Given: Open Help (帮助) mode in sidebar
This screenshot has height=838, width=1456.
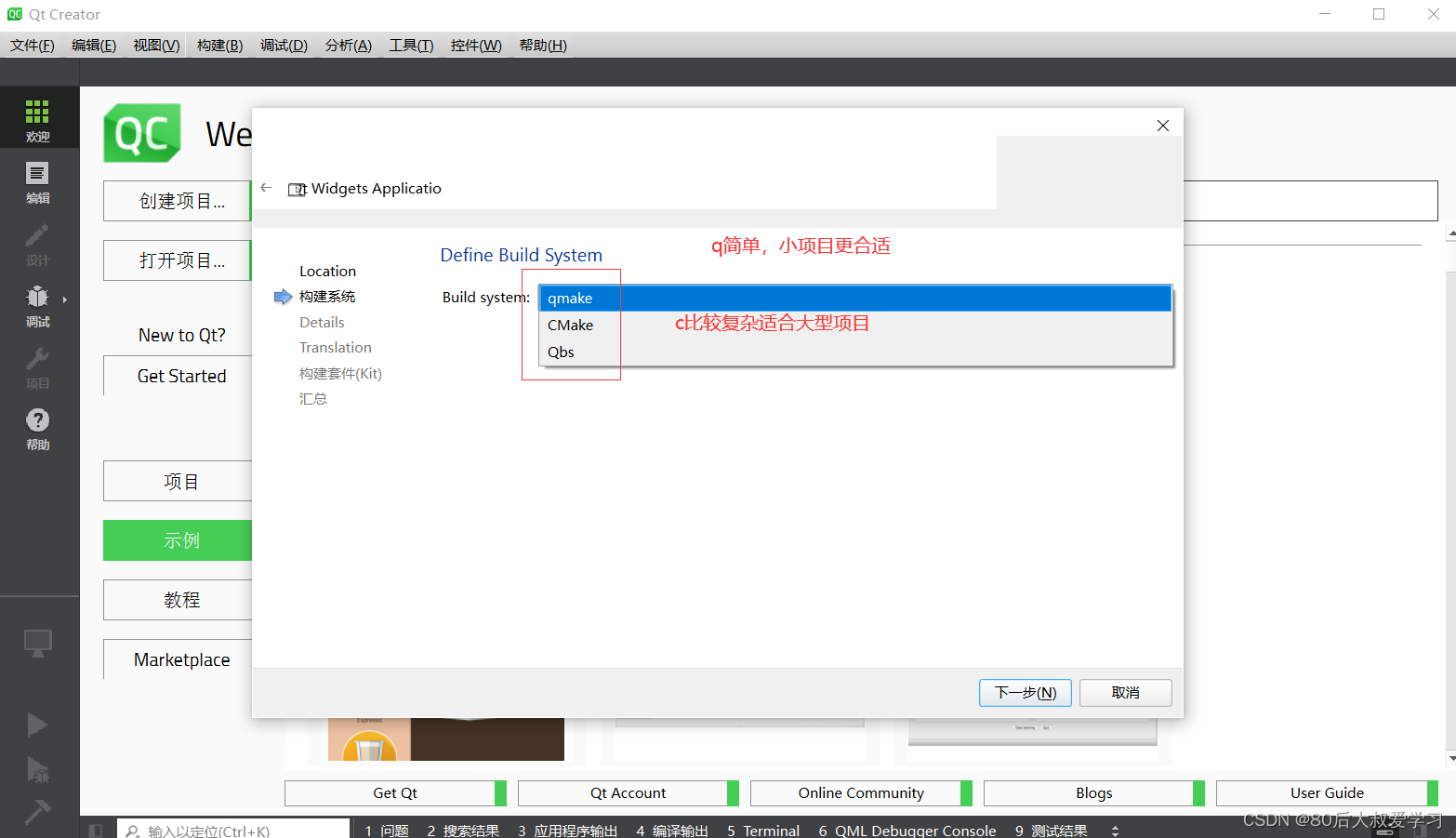Looking at the screenshot, I should coord(37,428).
